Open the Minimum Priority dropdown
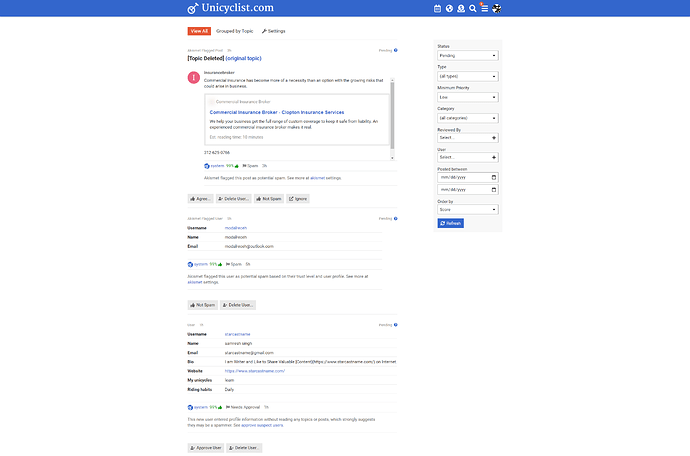 click(x=468, y=97)
